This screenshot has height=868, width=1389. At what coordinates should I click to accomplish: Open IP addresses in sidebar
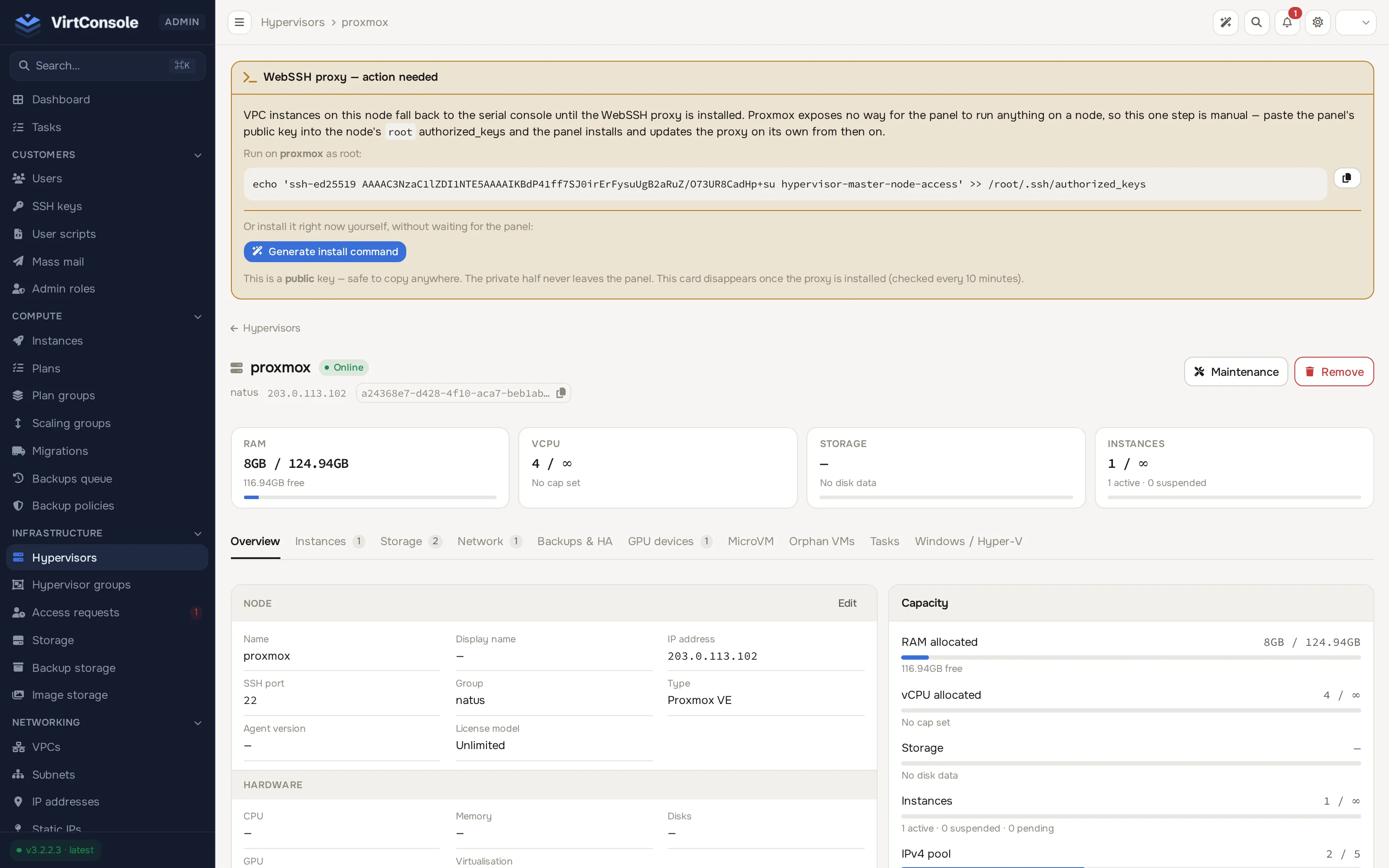107,802
